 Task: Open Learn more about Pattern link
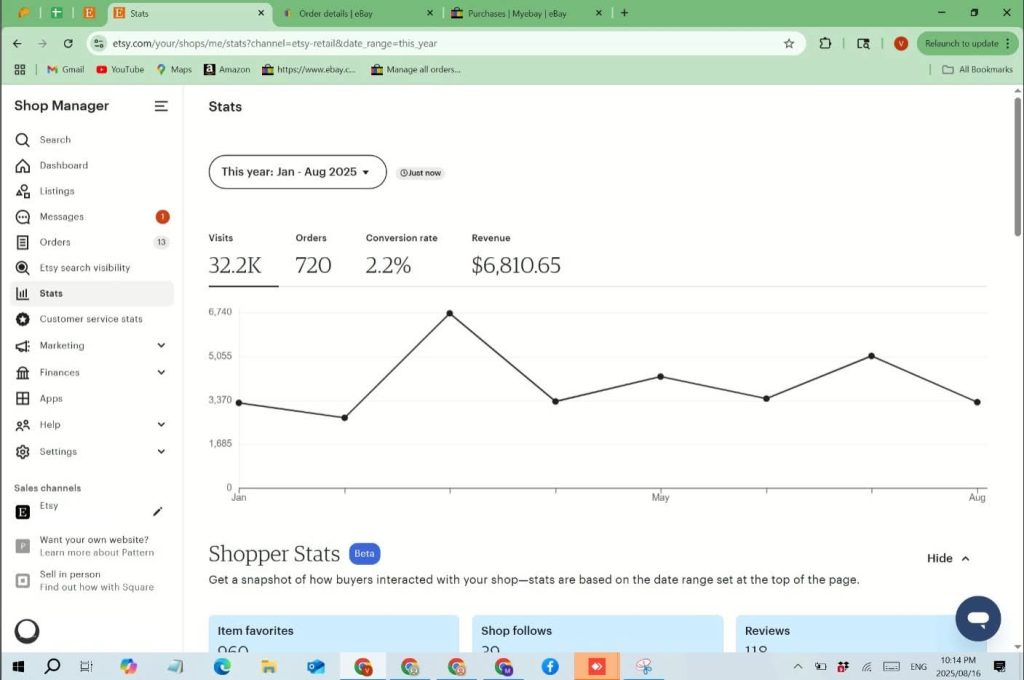point(96,553)
